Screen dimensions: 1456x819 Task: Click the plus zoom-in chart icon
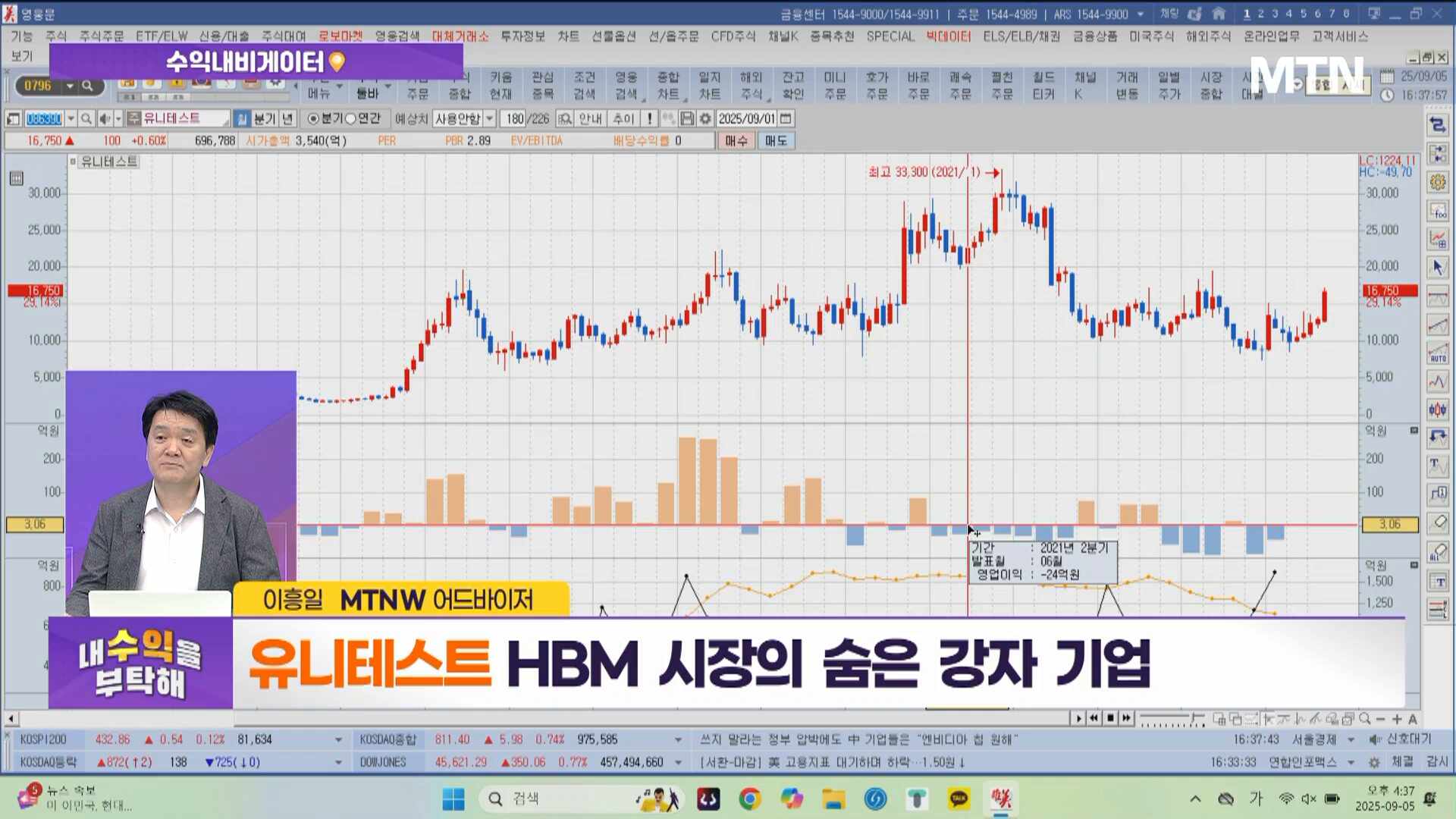click(x=1397, y=718)
